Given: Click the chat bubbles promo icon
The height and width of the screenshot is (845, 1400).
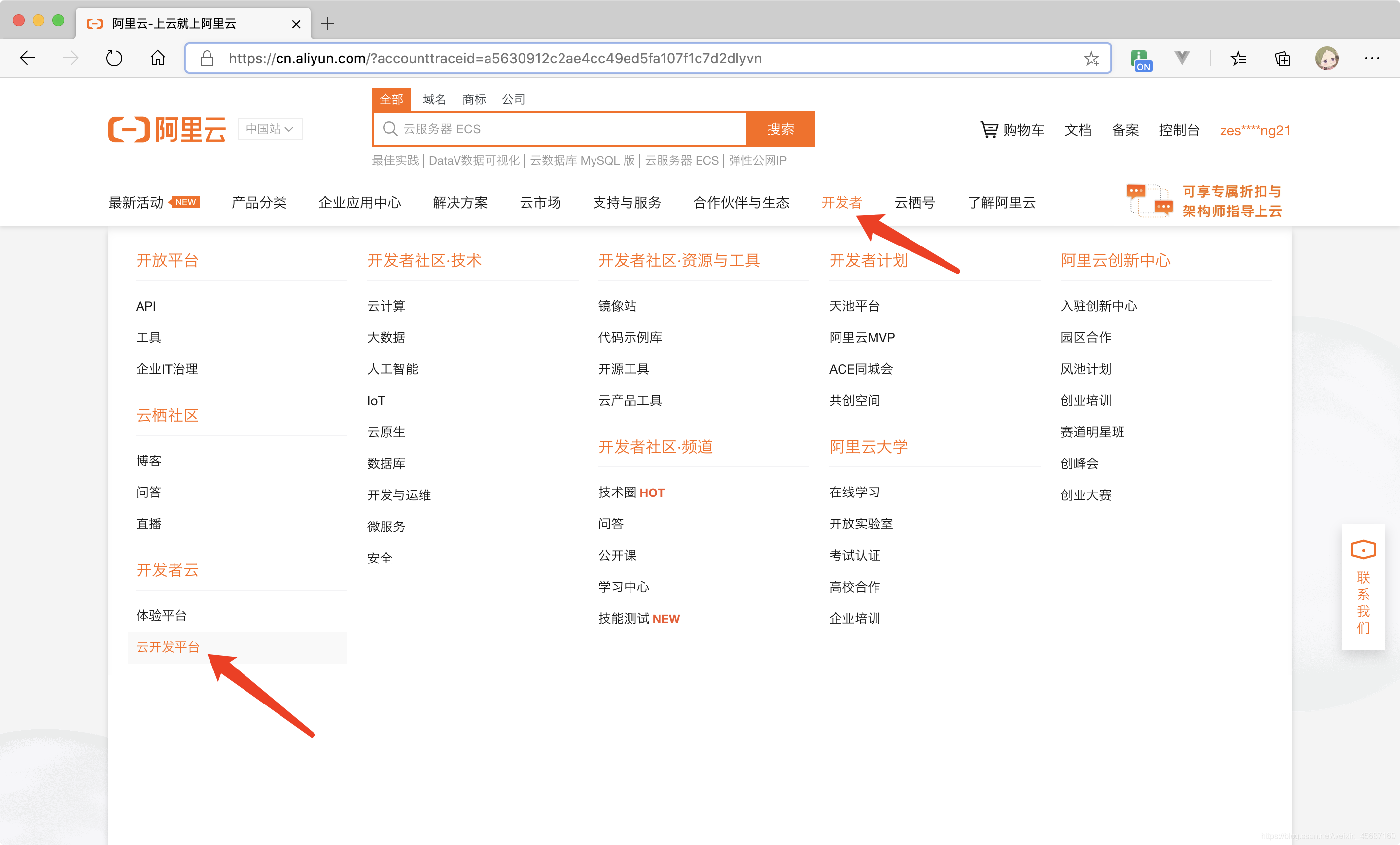Looking at the screenshot, I should [x=1150, y=200].
